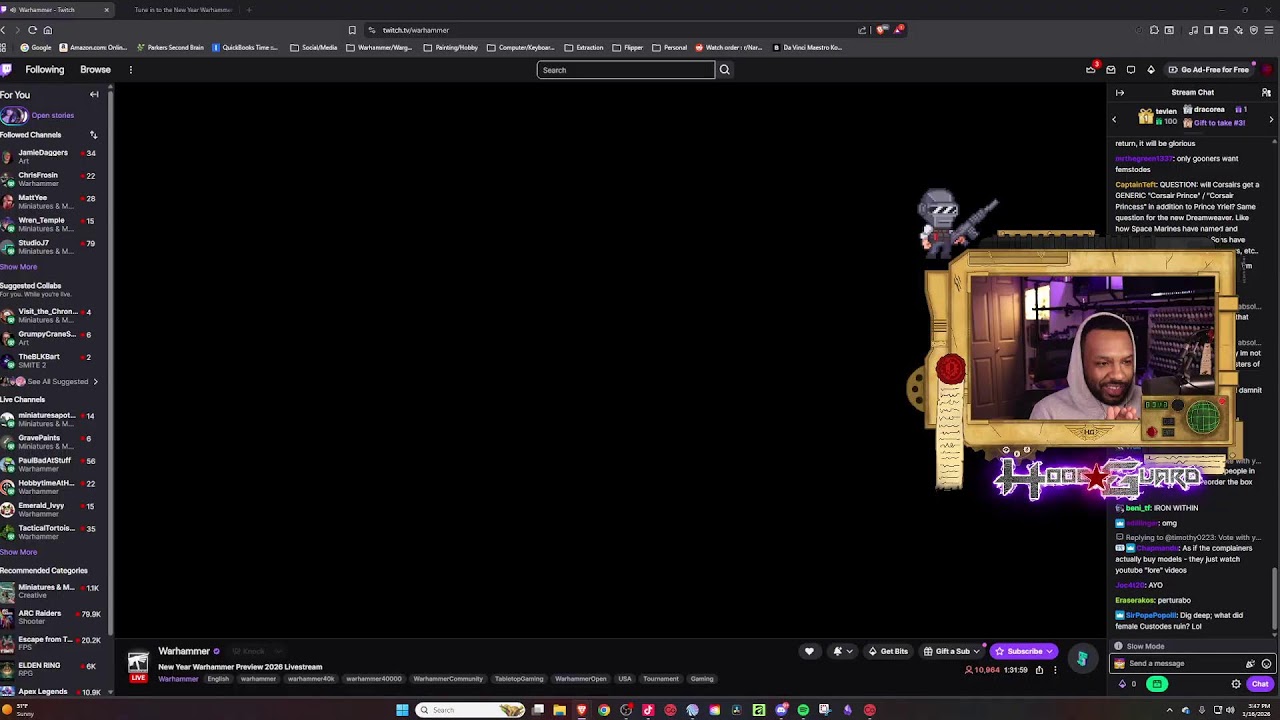Viewport: 1280px width, 720px height.
Task: Claim the green channel points bonus
Action: [x=1157, y=684]
